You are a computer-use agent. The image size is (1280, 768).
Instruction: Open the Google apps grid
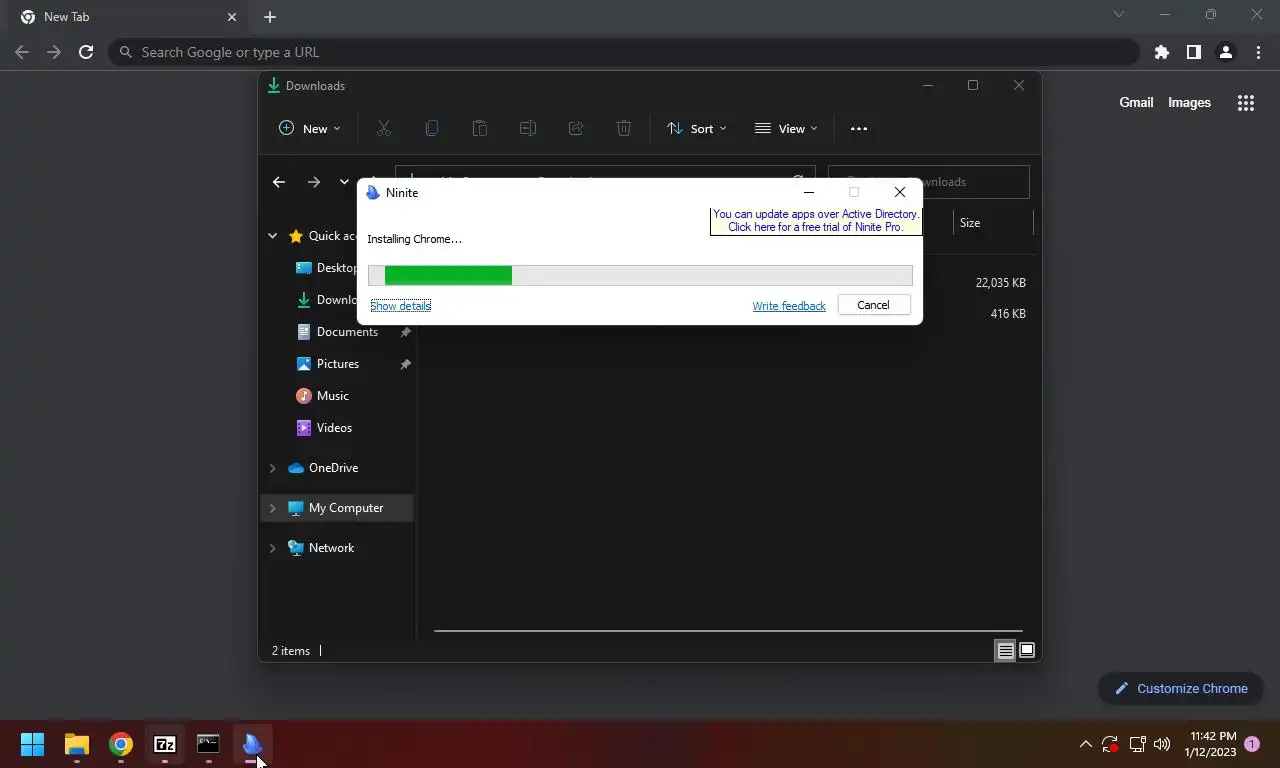coord(1246,102)
